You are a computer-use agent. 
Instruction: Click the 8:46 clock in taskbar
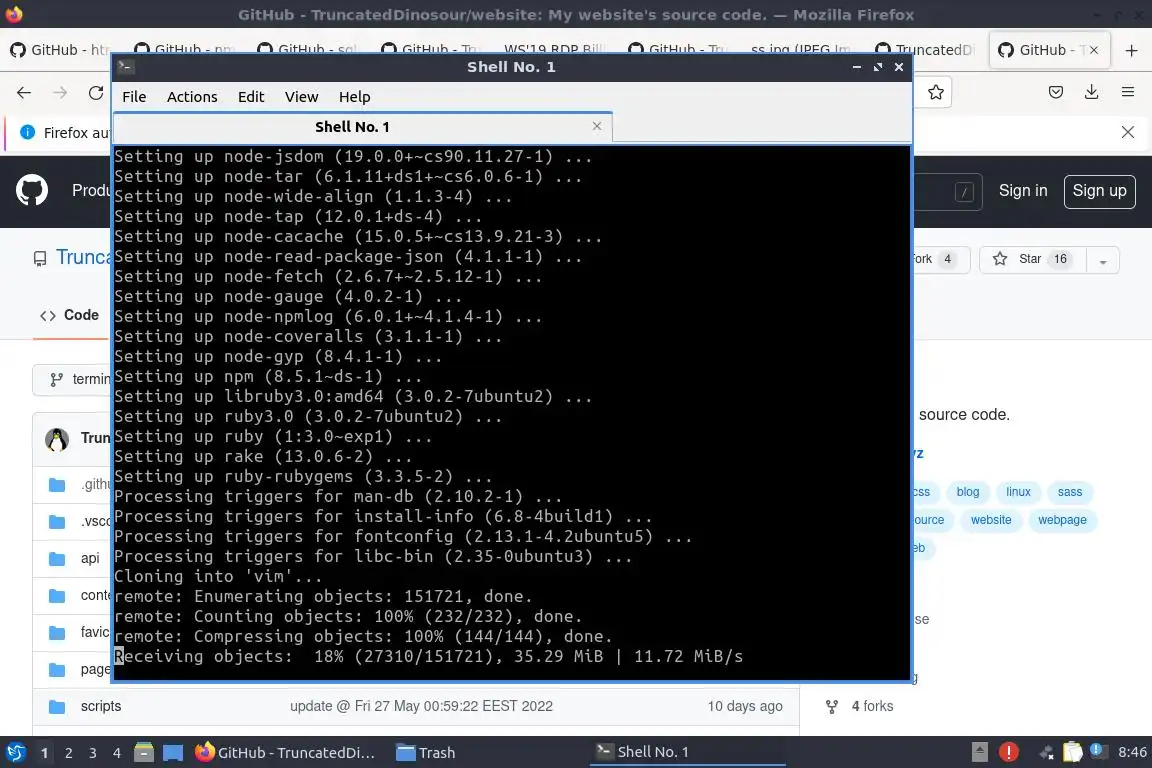click(x=1131, y=752)
